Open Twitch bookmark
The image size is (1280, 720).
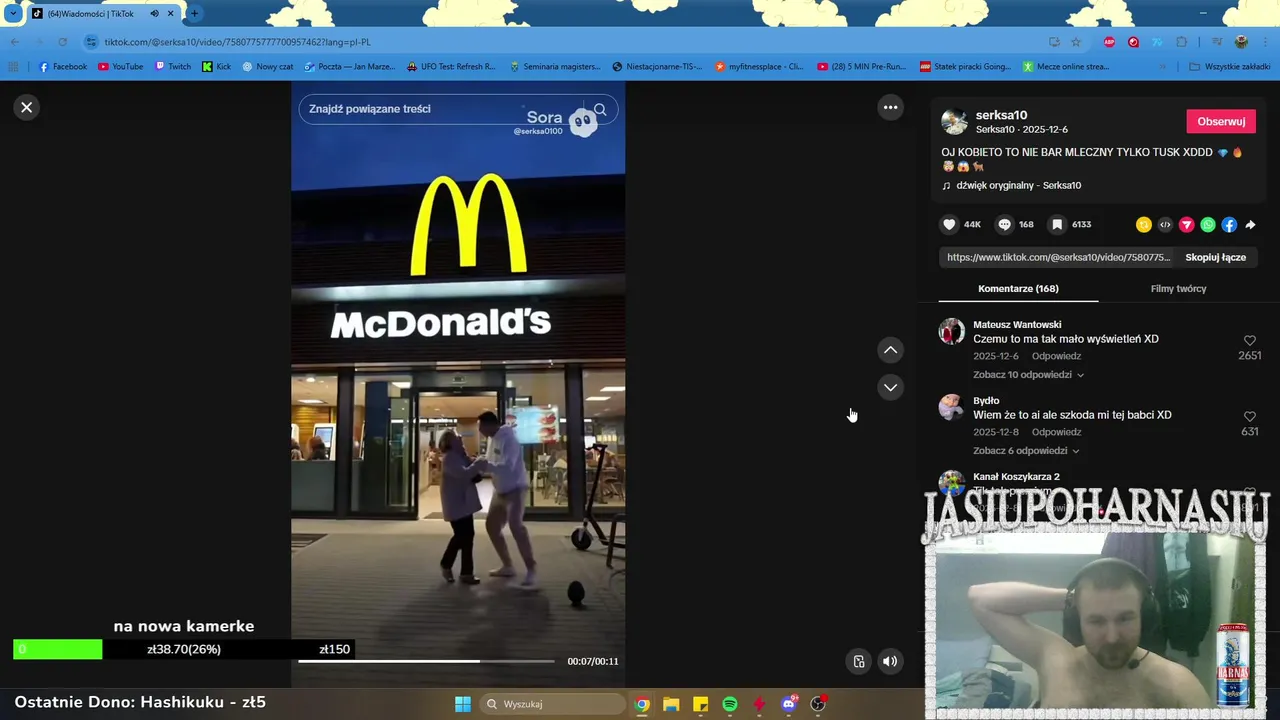pos(173,67)
